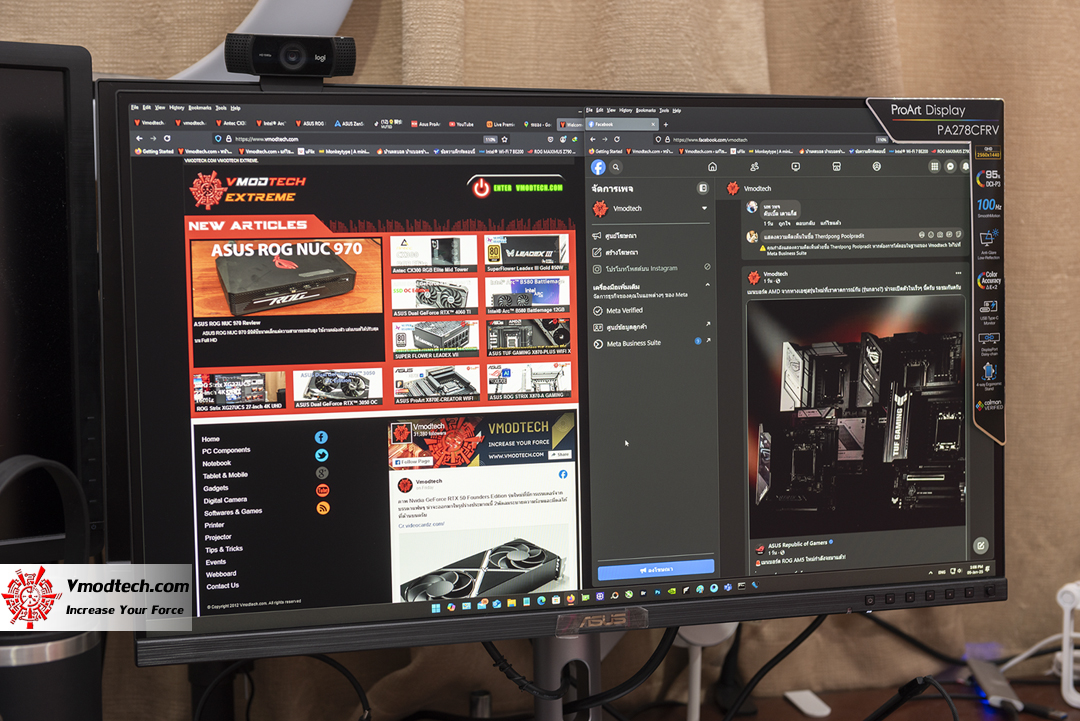
Task: Click the YouTube social icon on Vmodtech menu
Action: [322, 490]
